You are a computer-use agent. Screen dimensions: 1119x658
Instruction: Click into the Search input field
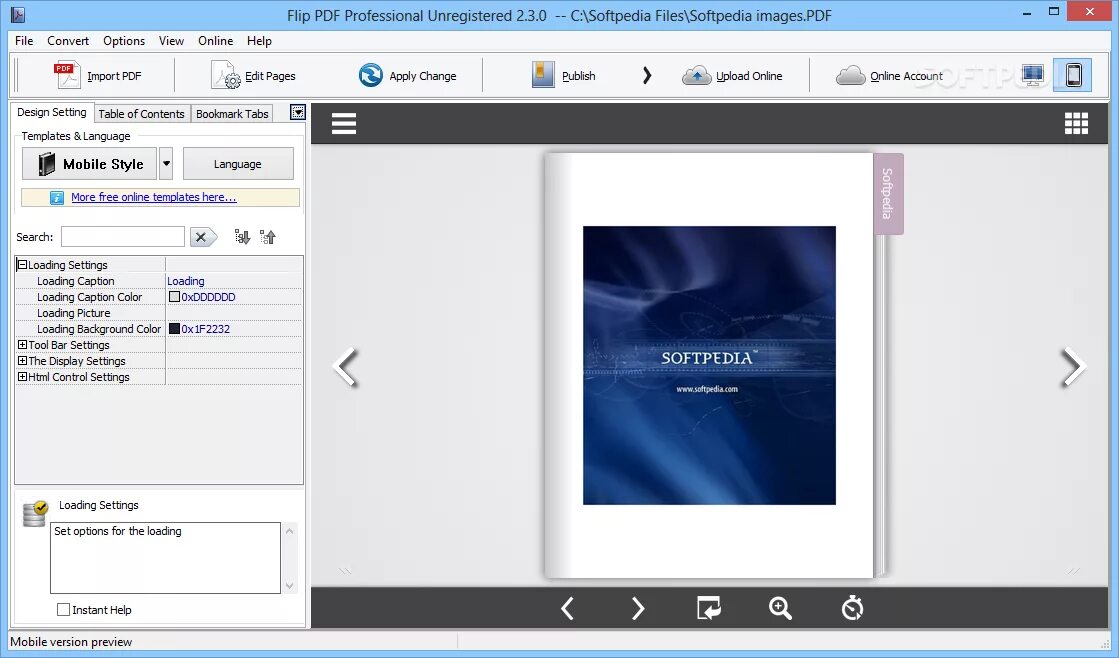click(123, 236)
